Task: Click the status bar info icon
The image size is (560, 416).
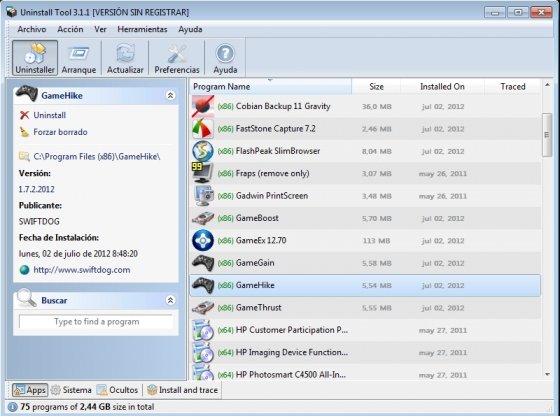Action: [12, 407]
